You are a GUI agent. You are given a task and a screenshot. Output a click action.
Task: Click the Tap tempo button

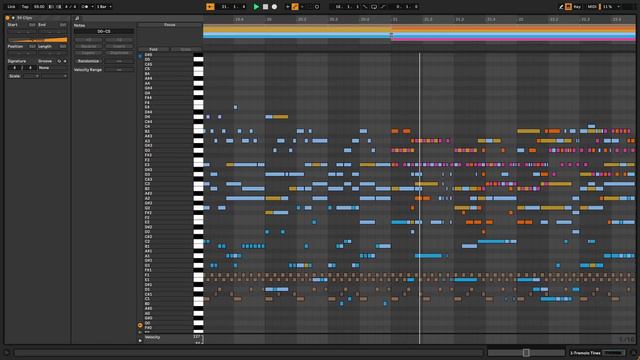[x=25, y=7]
